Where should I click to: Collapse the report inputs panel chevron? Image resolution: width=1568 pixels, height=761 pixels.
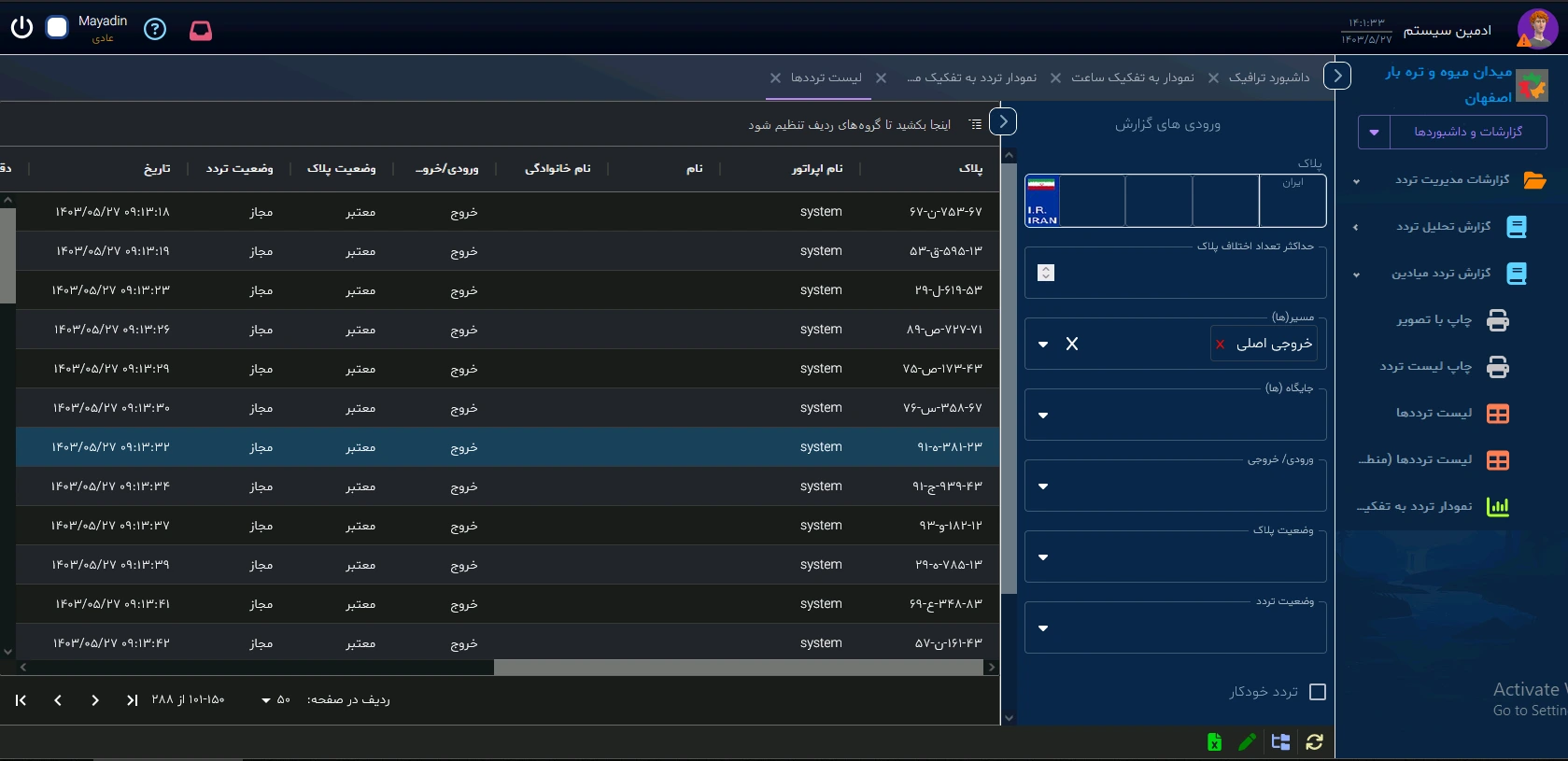coord(1003,121)
